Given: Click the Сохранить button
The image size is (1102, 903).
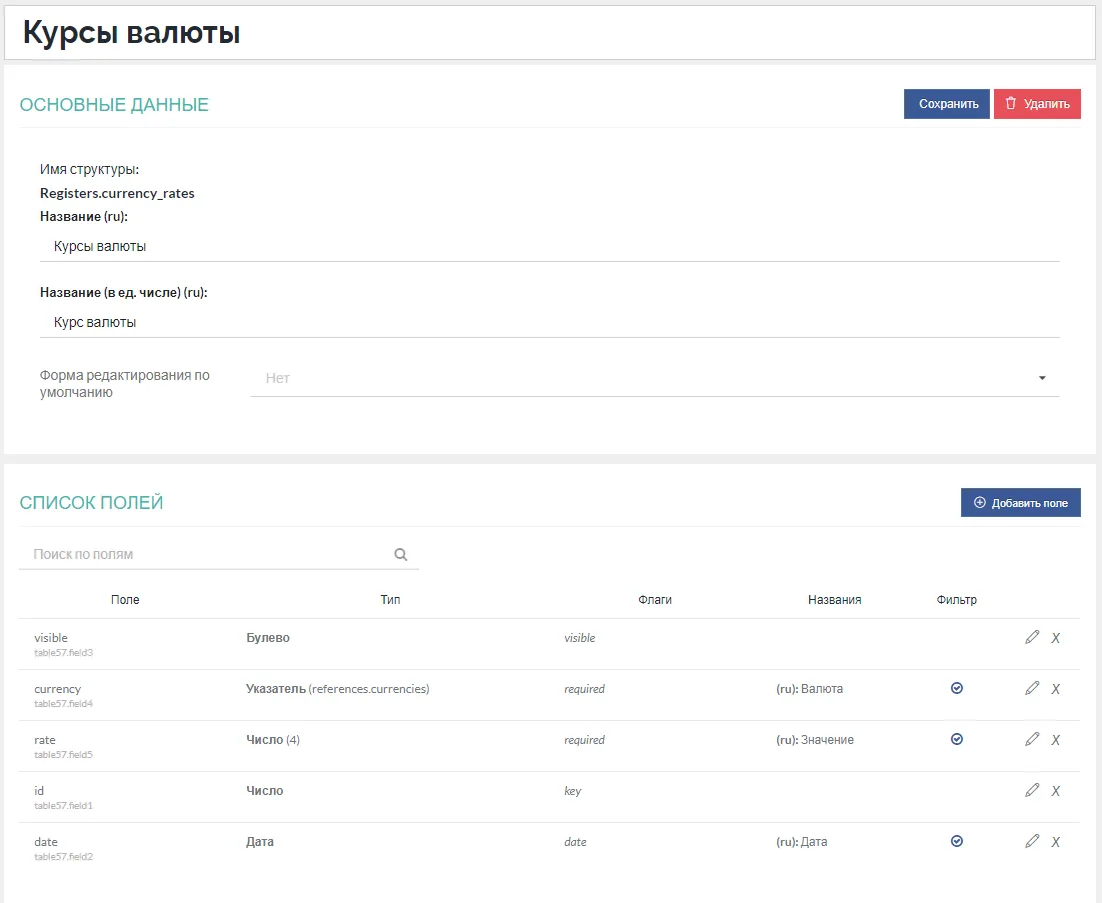Looking at the screenshot, I should [x=947, y=104].
